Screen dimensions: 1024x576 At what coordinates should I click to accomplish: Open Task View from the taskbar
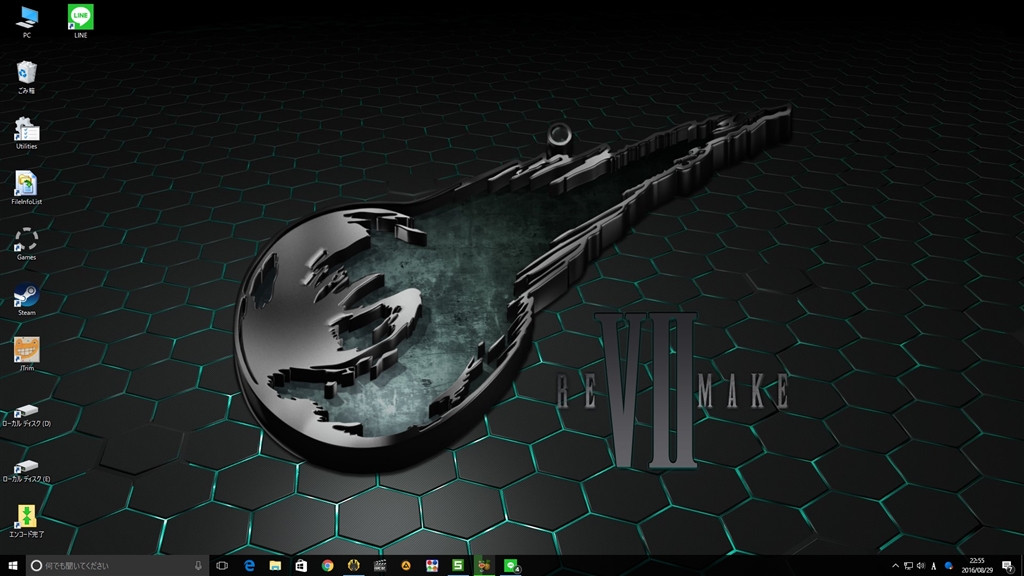coord(222,566)
